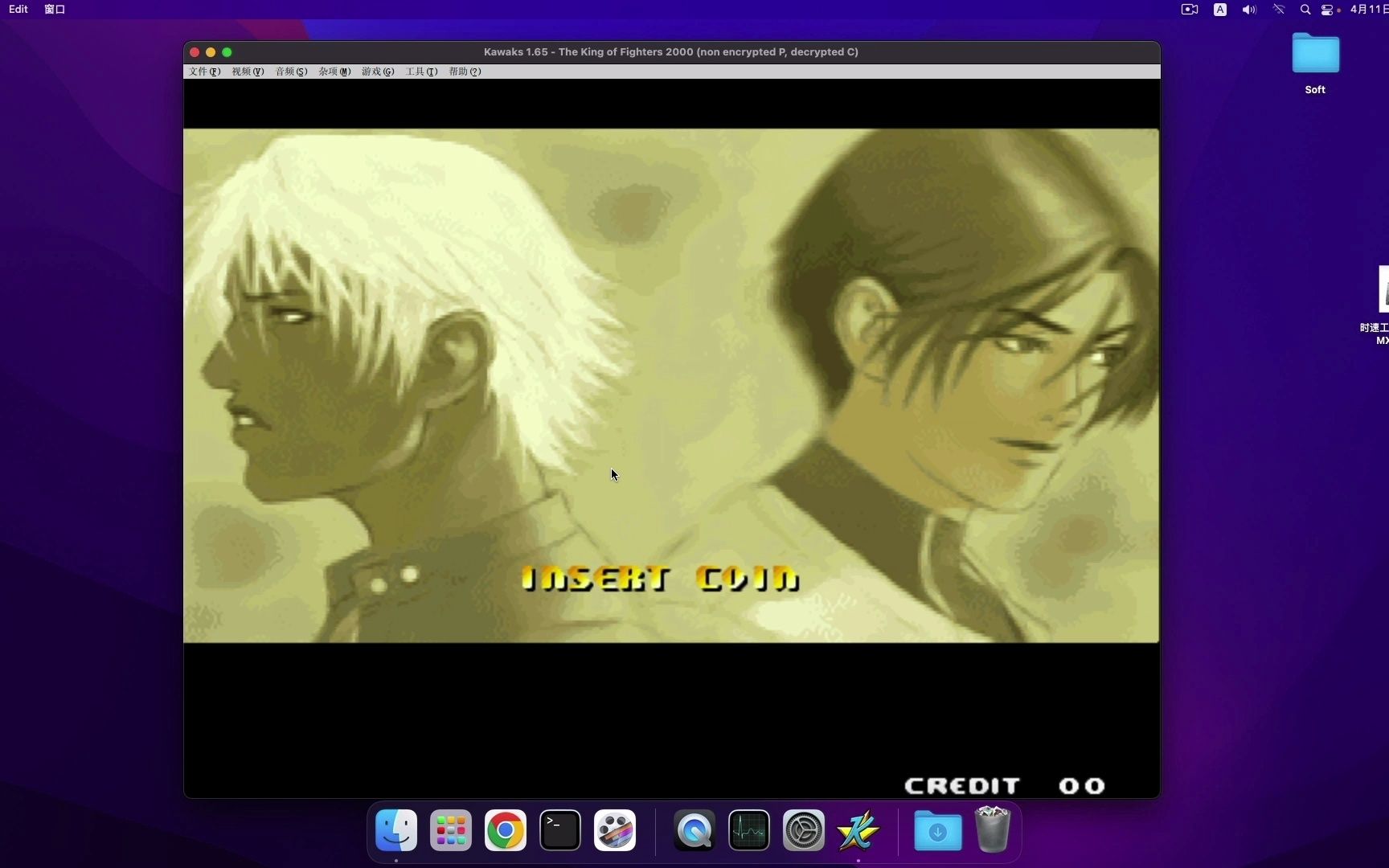Viewport: 1389px width, 868px height.
Task: Open the 音频(S) menu
Action: (291, 72)
